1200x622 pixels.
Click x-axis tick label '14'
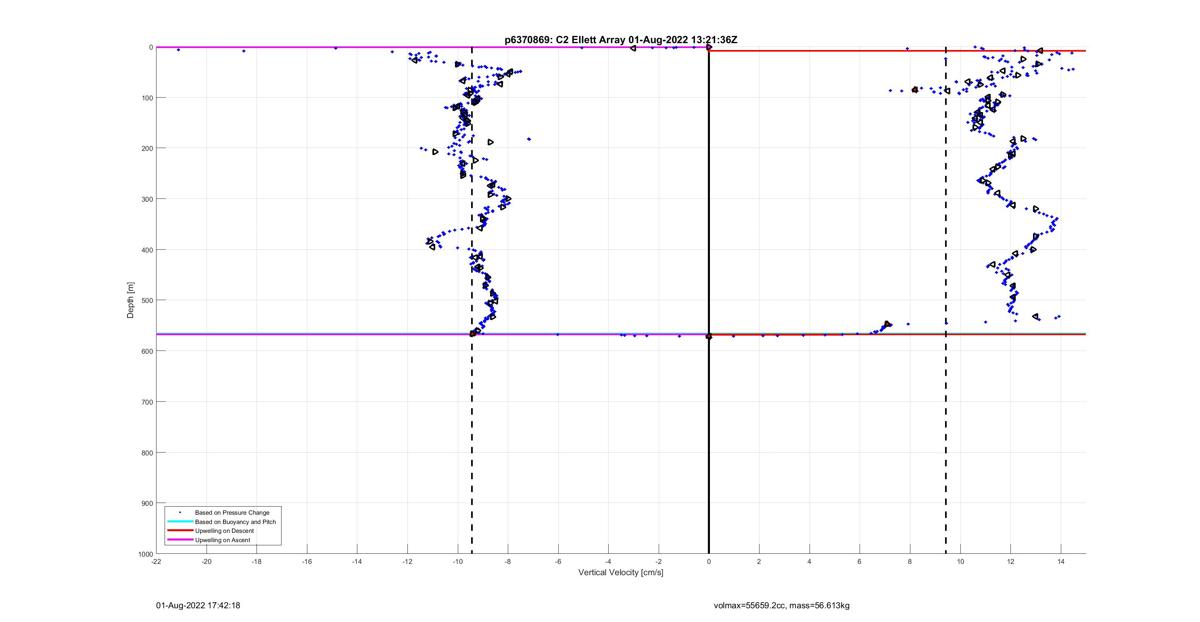click(1061, 561)
